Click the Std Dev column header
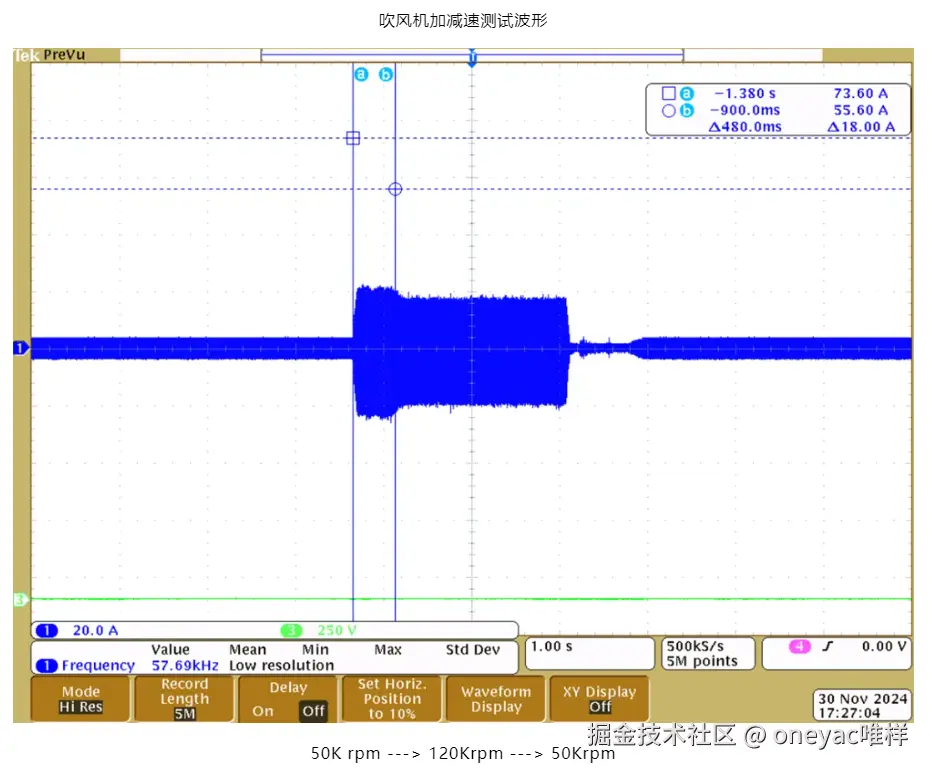The image size is (930, 771). pyautogui.click(x=473, y=650)
